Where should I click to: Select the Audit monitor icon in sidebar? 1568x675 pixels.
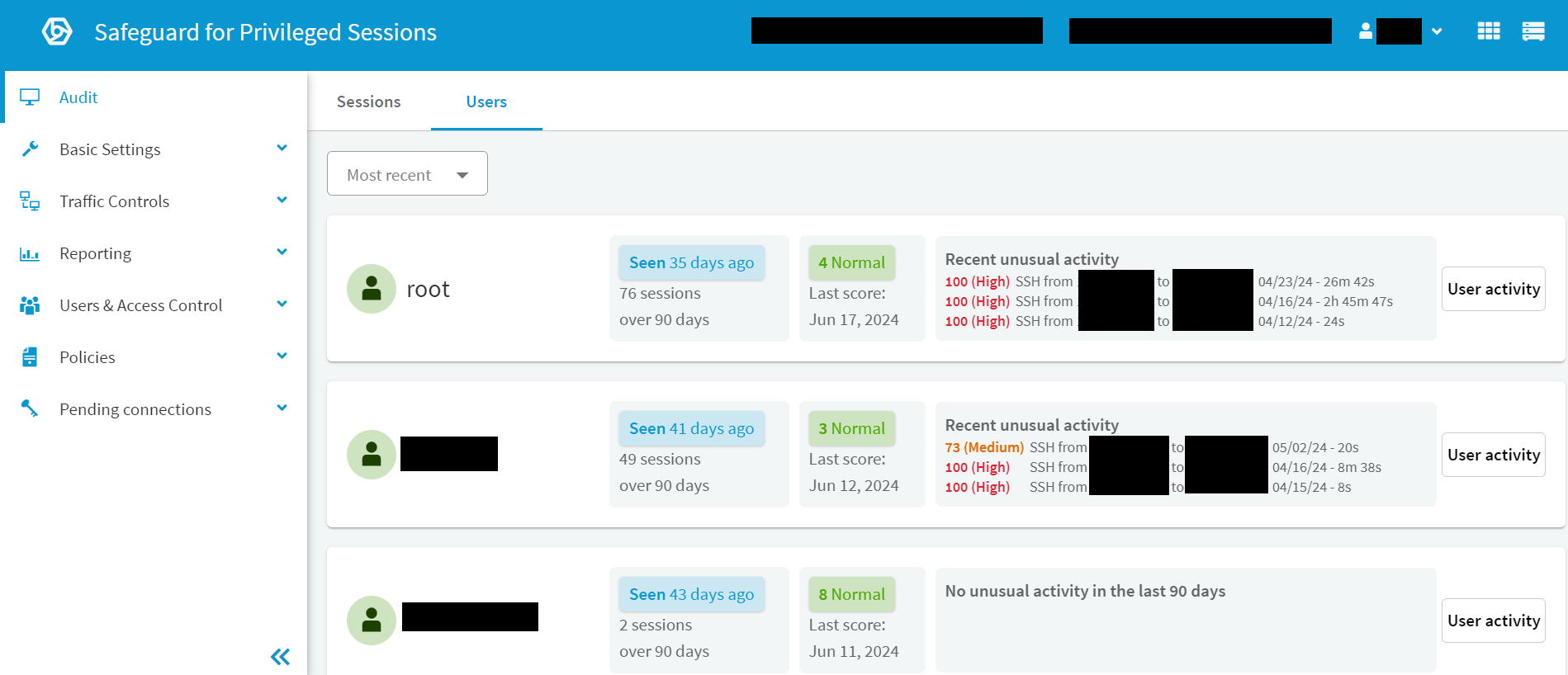pos(30,97)
